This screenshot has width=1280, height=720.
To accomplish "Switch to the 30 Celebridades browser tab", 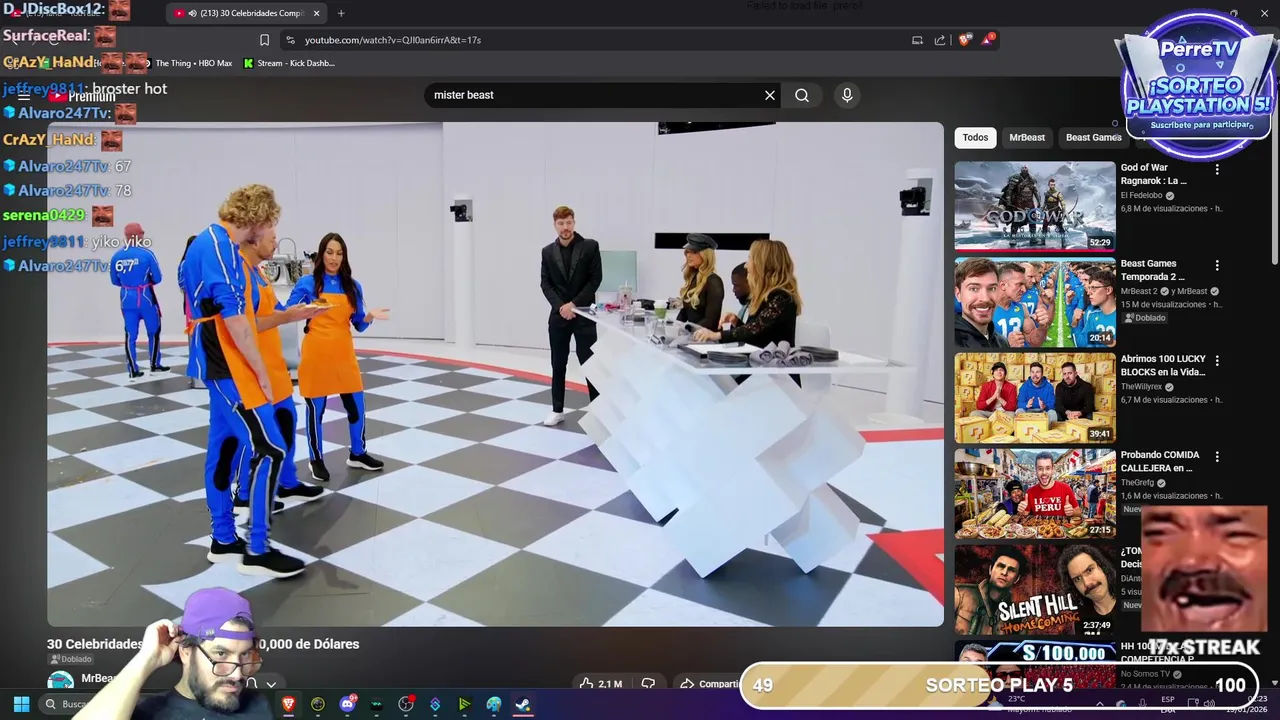I will click(x=245, y=13).
